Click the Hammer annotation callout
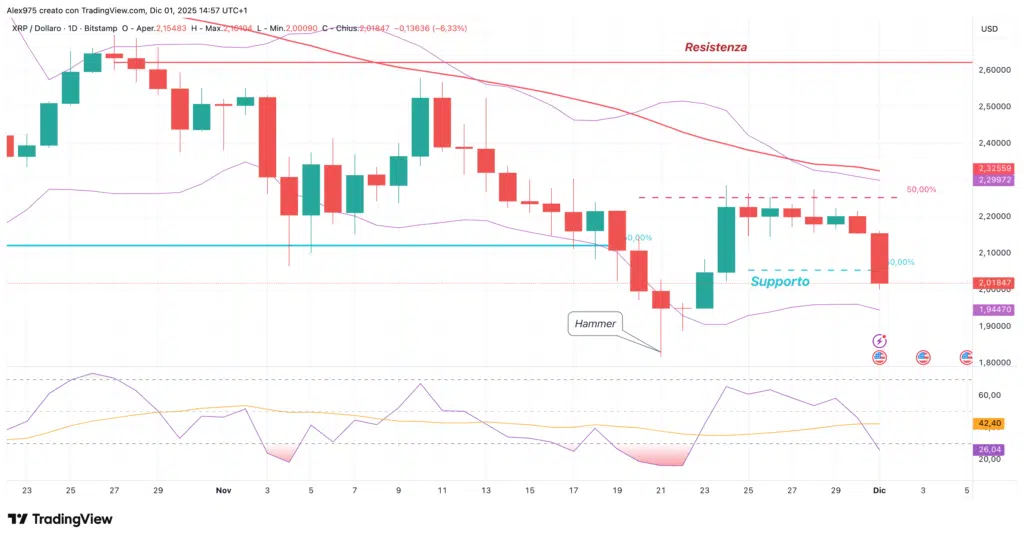1024x539 pixels. click(596, 323)
